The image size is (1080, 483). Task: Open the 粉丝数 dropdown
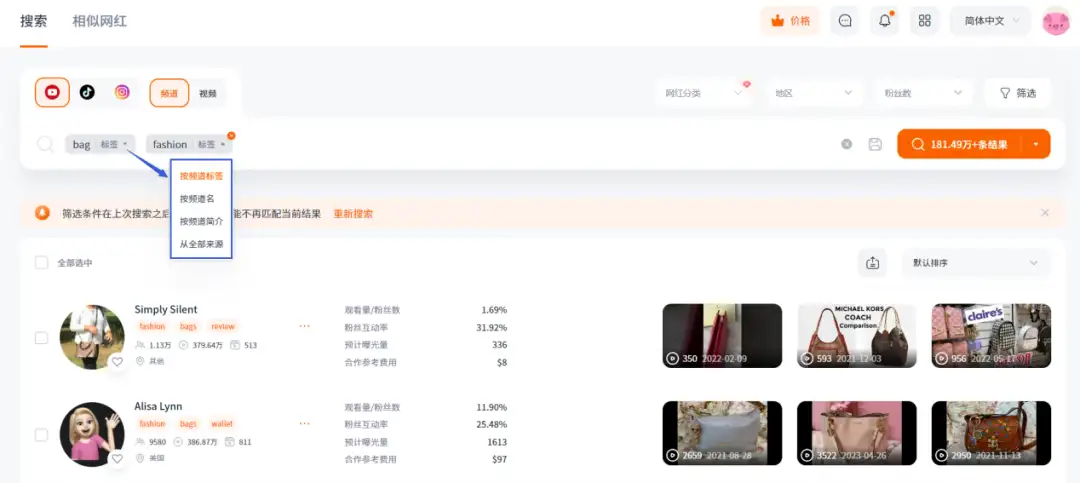coord(924,93)
